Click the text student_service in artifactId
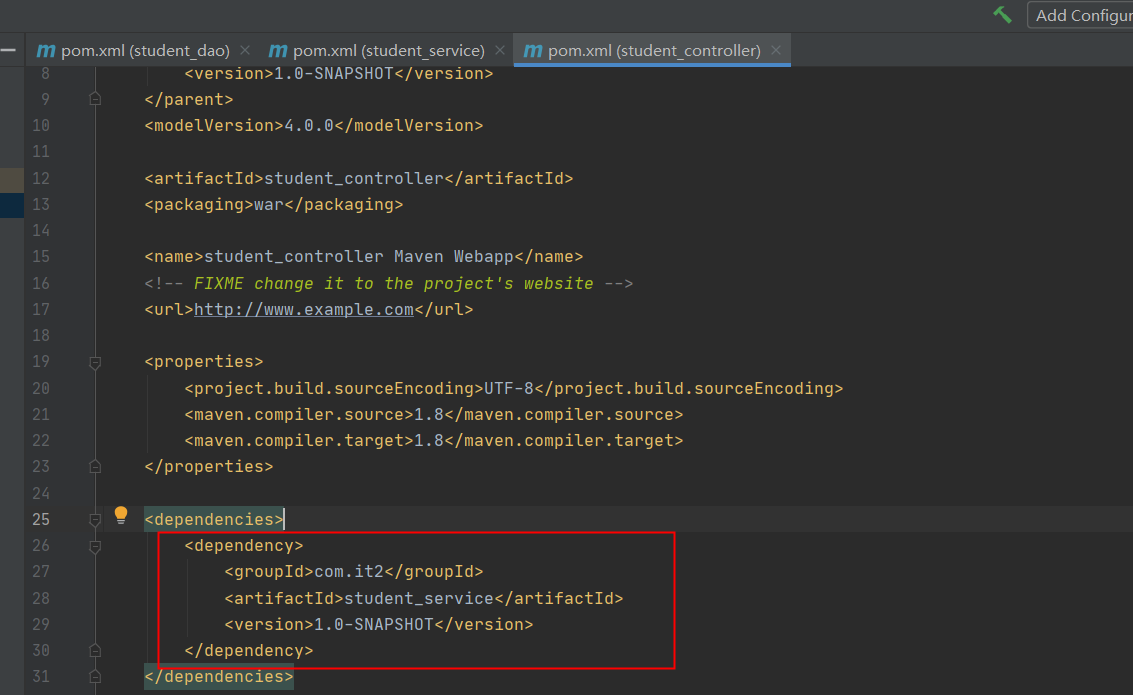The width and height of the screenshot is (1133, 695). [418, 598]
